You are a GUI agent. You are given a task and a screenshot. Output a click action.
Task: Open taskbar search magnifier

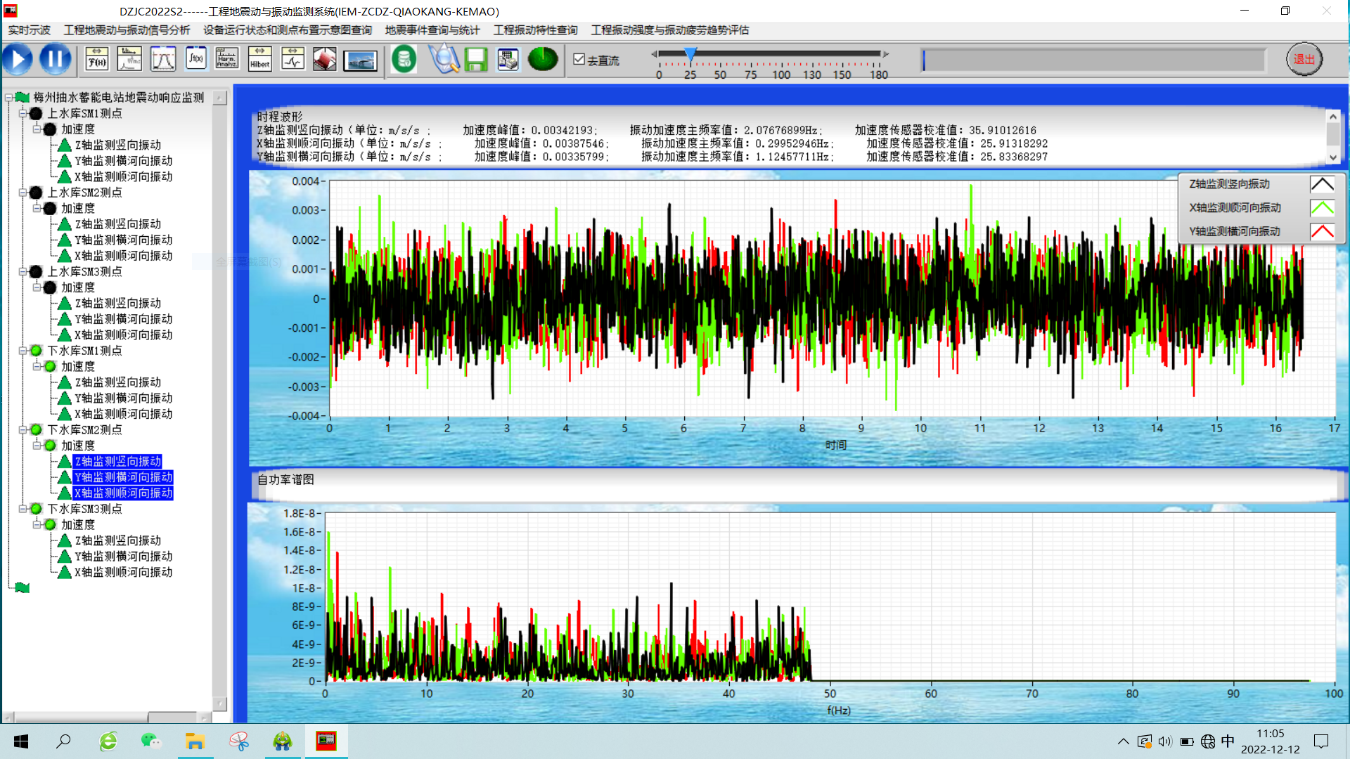[x=63, y=741]
